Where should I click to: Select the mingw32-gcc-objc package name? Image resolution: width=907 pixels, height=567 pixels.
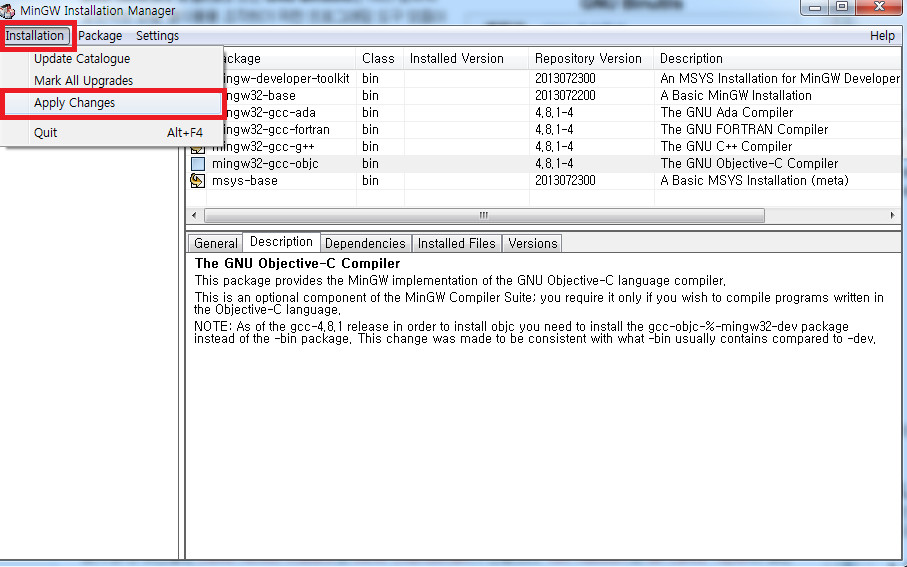(265, 164)
